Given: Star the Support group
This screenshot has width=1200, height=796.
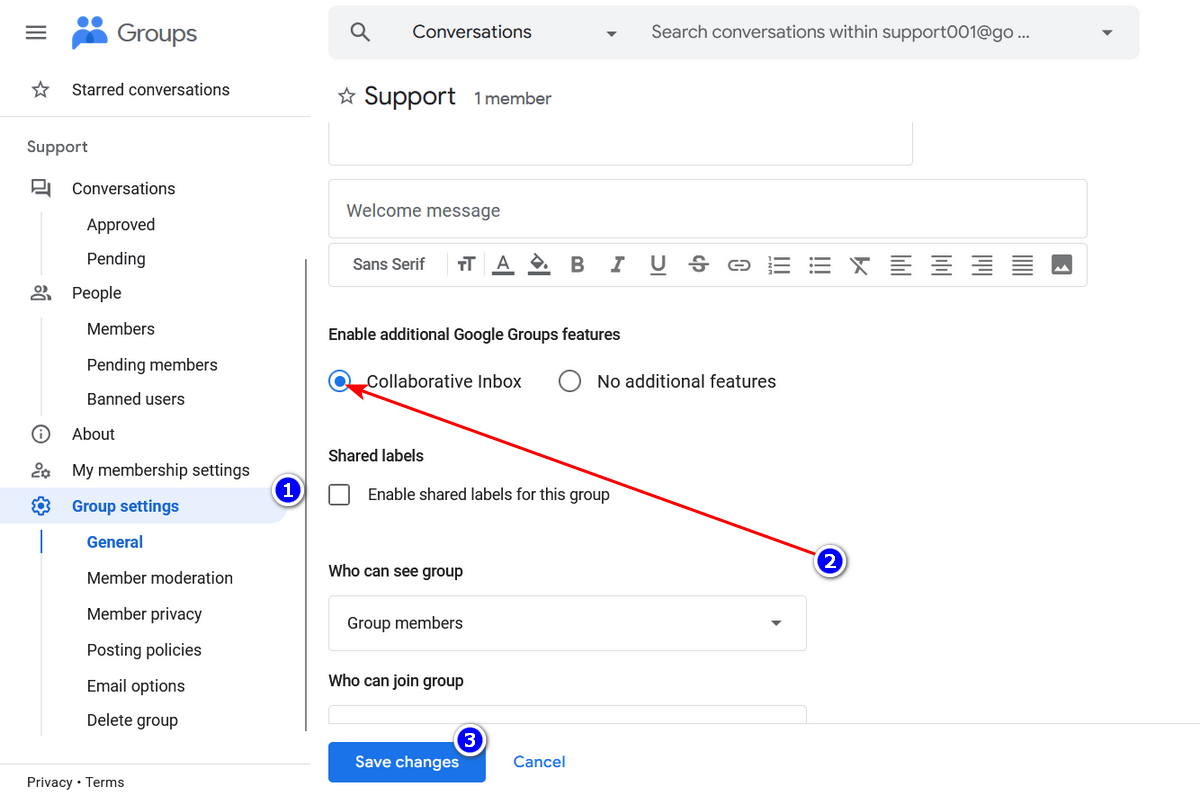Looking at the screenshot, I should (347, 97).
